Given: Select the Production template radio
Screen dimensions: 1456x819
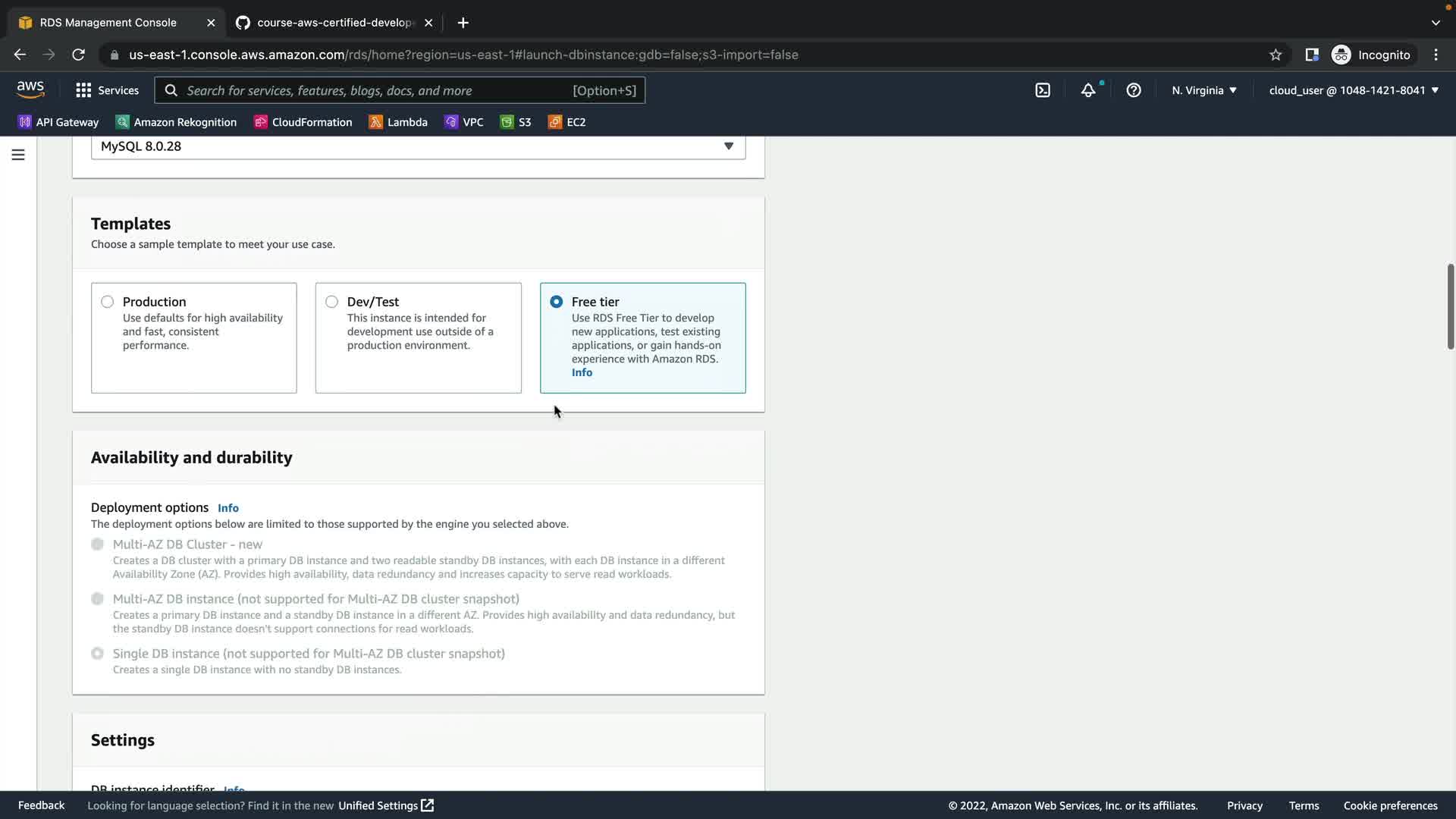Looking at the screenshot, I should [x=108, y=302].
